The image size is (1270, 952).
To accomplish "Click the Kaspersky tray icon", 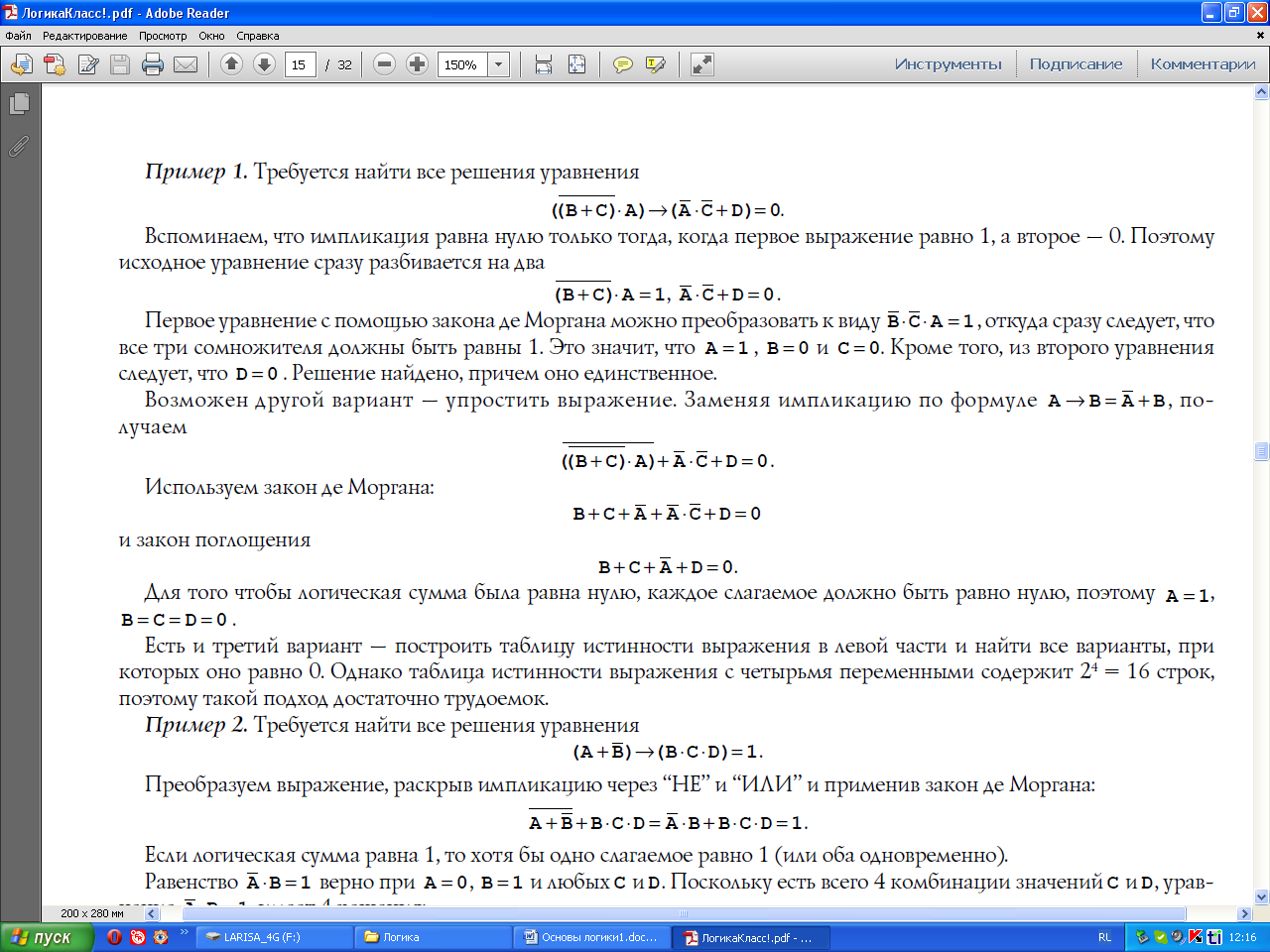I will point(1196,937).
